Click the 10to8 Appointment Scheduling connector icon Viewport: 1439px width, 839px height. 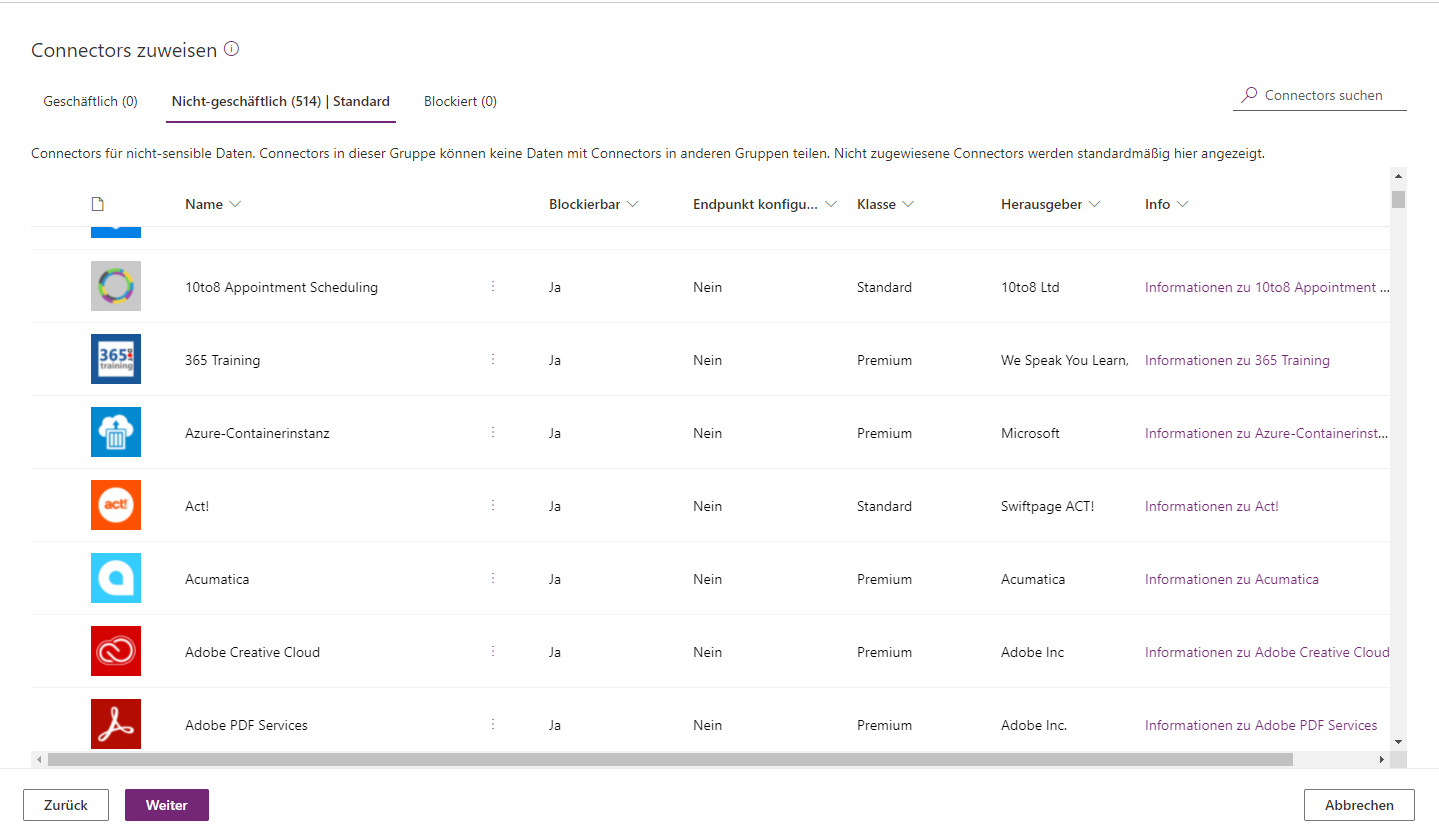(115, 287)
